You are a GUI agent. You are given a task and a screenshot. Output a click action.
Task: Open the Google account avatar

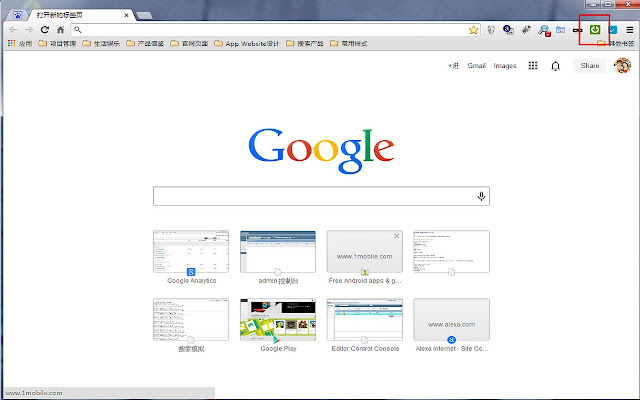click(622, 66)
